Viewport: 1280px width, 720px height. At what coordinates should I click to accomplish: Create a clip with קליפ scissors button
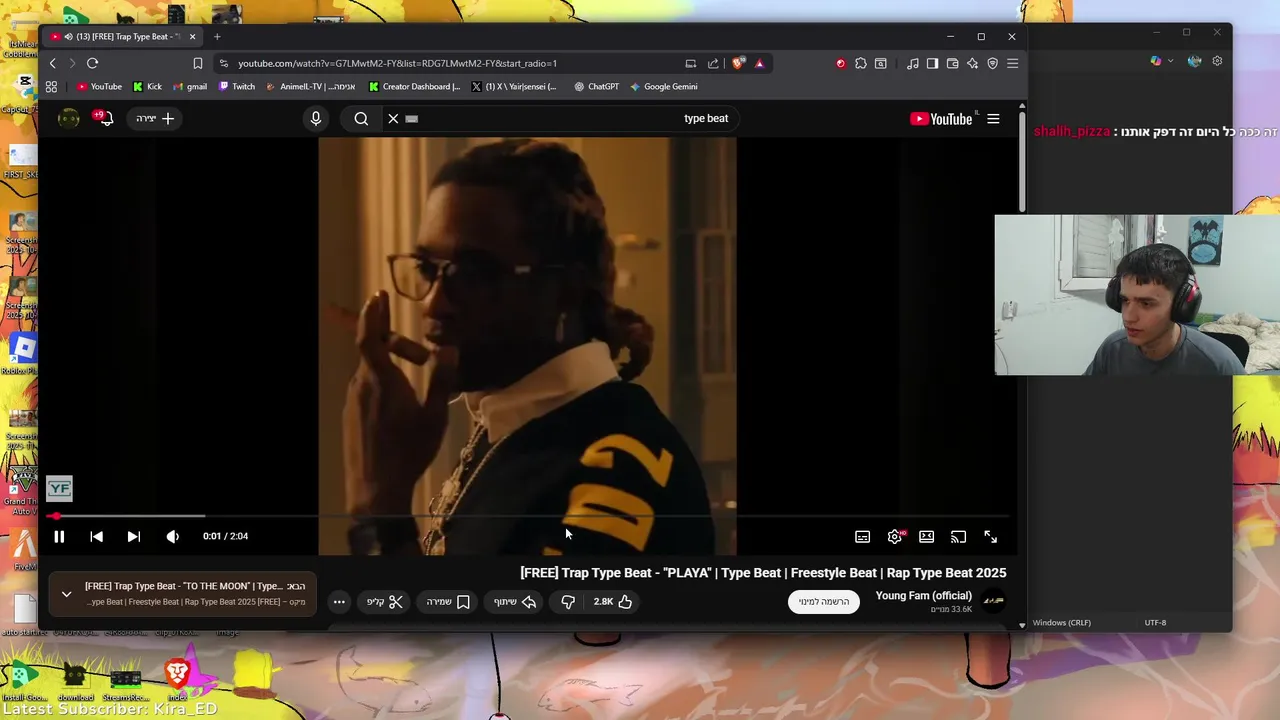[384, 602]
